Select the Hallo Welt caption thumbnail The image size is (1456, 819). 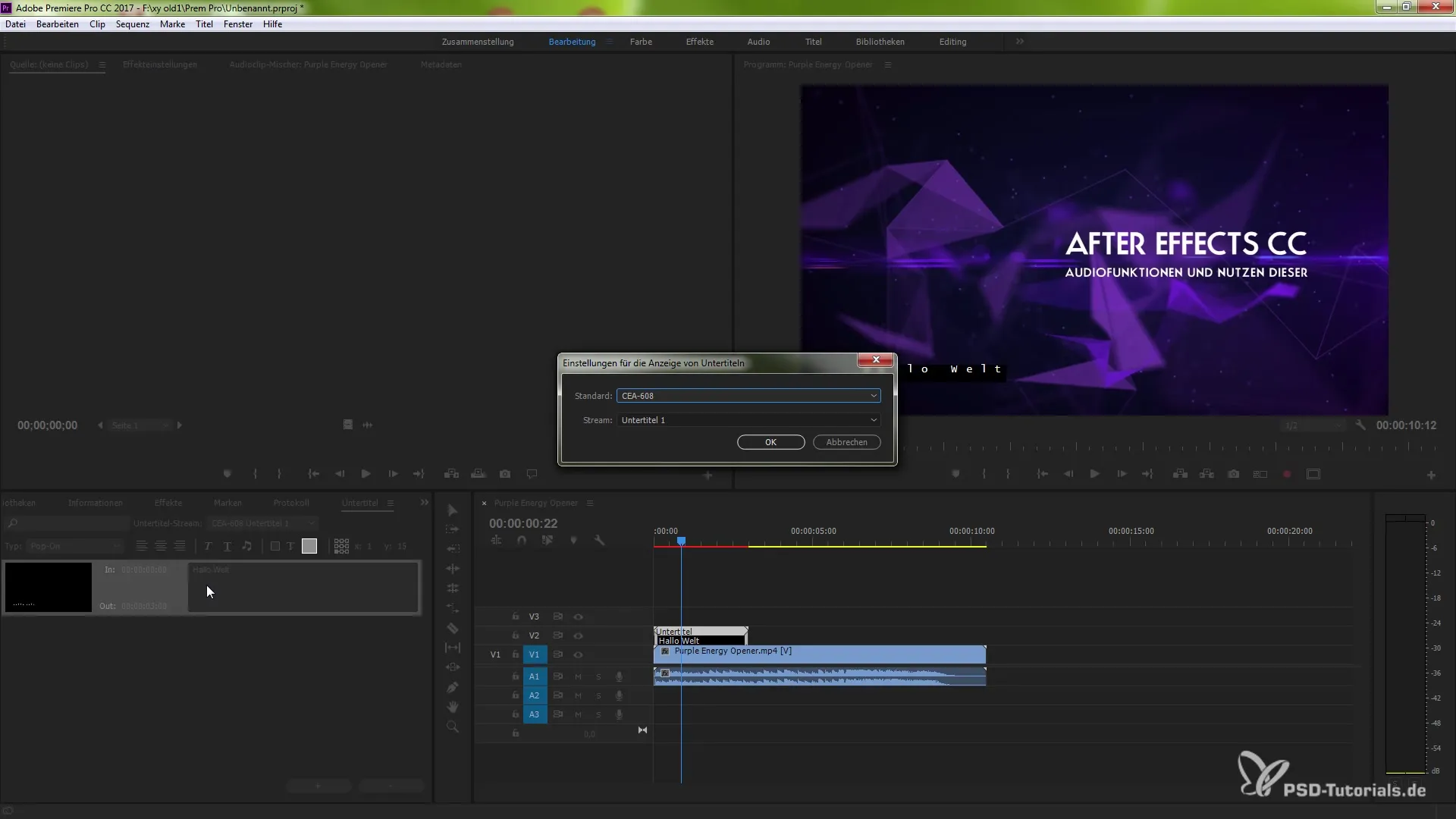click(x=49, y=587)
